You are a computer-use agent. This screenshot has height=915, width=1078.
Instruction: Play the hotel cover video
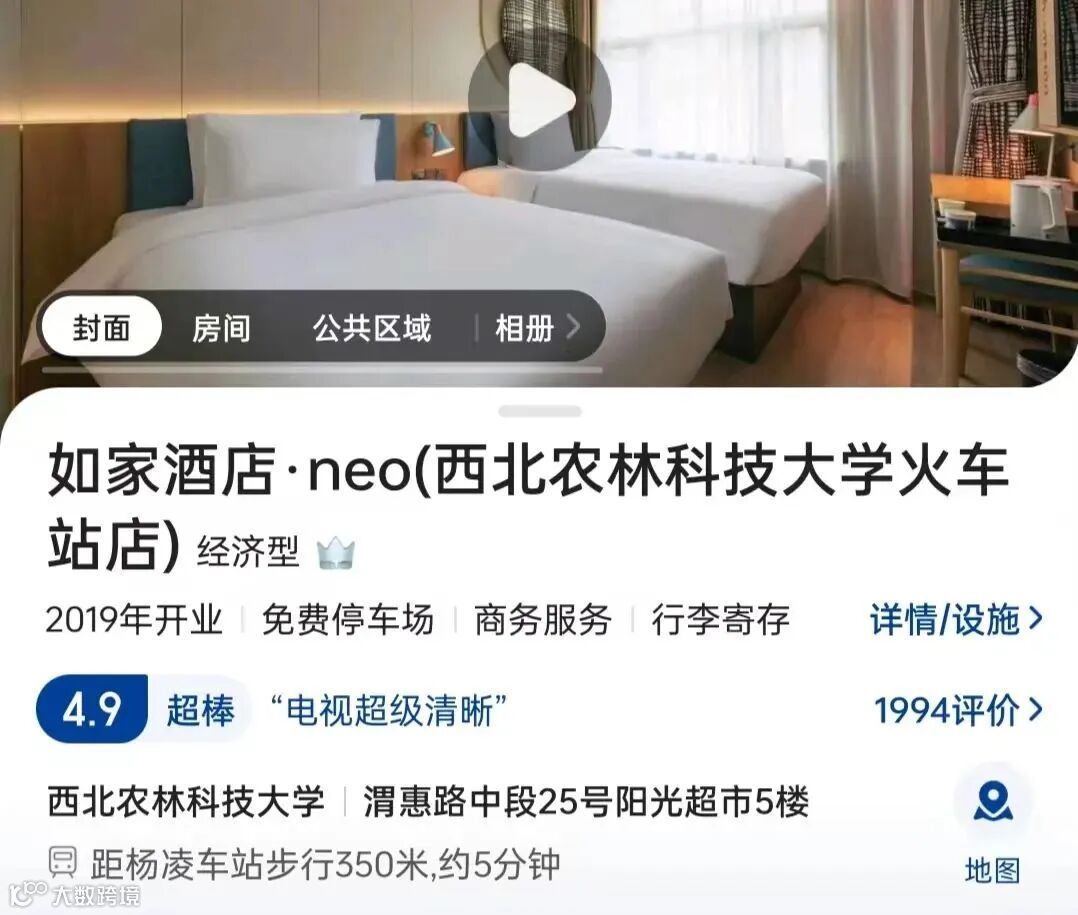pyautogui.click(x=540, y=100)
